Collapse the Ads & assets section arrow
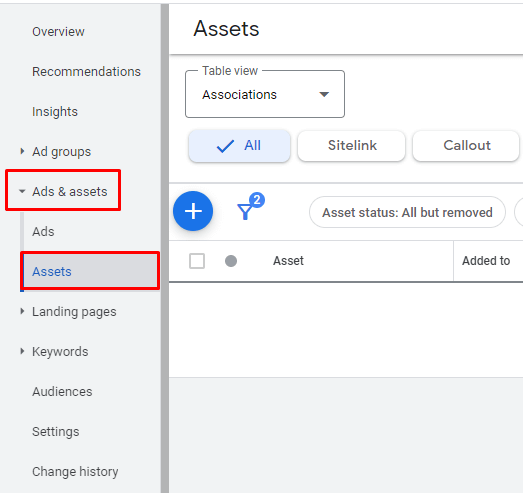523x493 pixels. [22, 191]
